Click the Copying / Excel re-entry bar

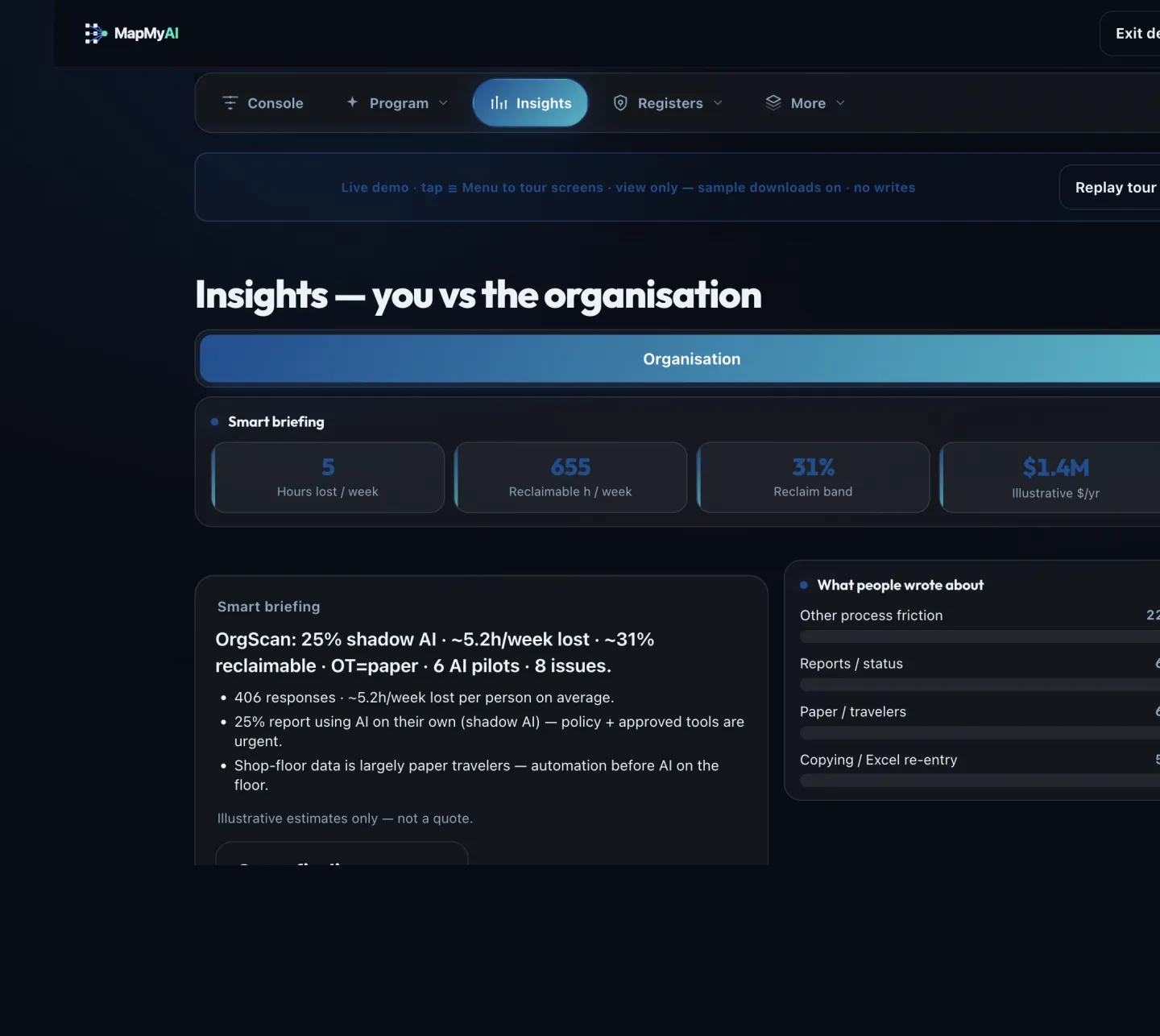[x=980, y=781]
